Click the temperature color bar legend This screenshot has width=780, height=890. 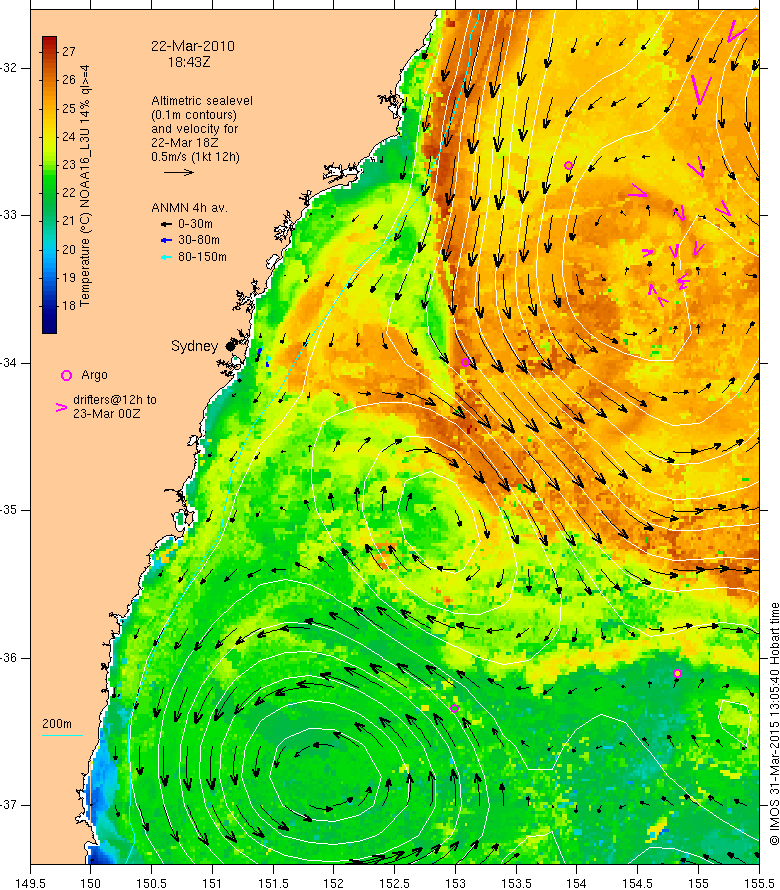point(49,184)
